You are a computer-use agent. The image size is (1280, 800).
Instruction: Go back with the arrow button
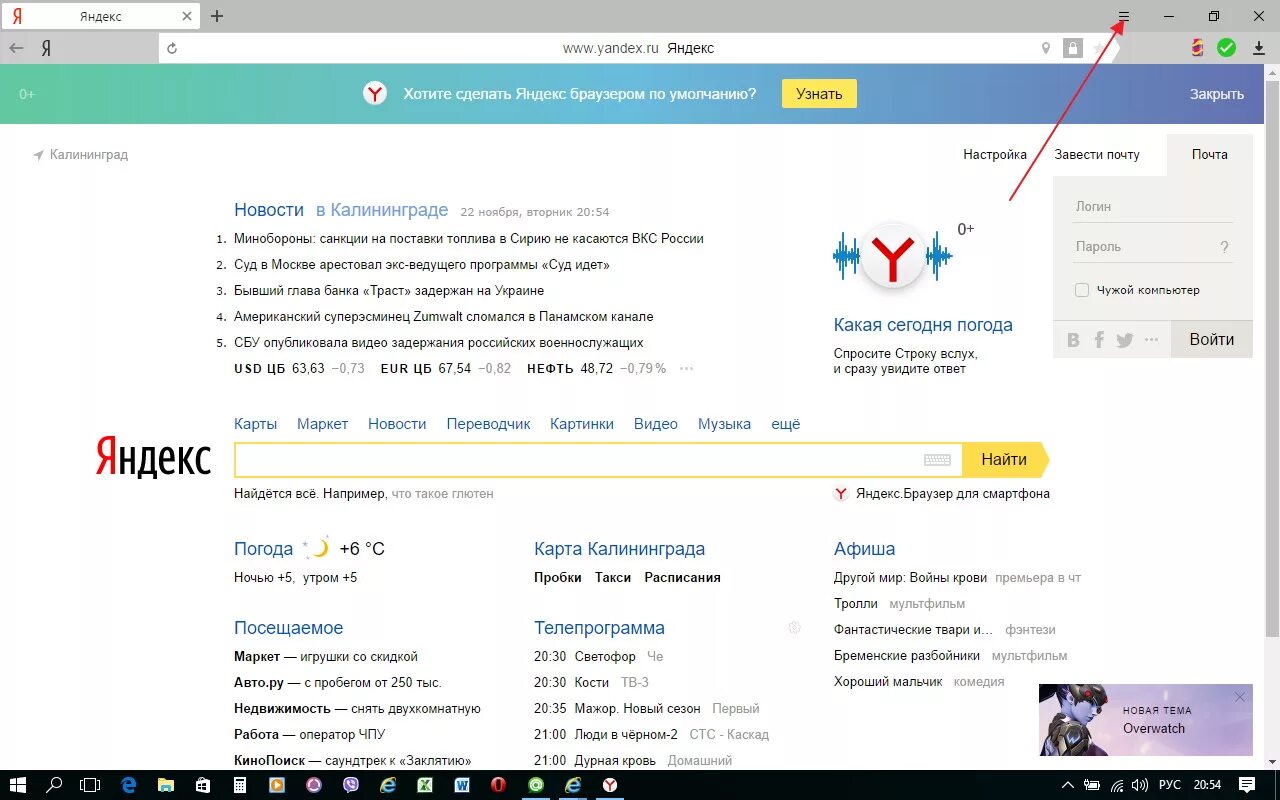(16, 48)
